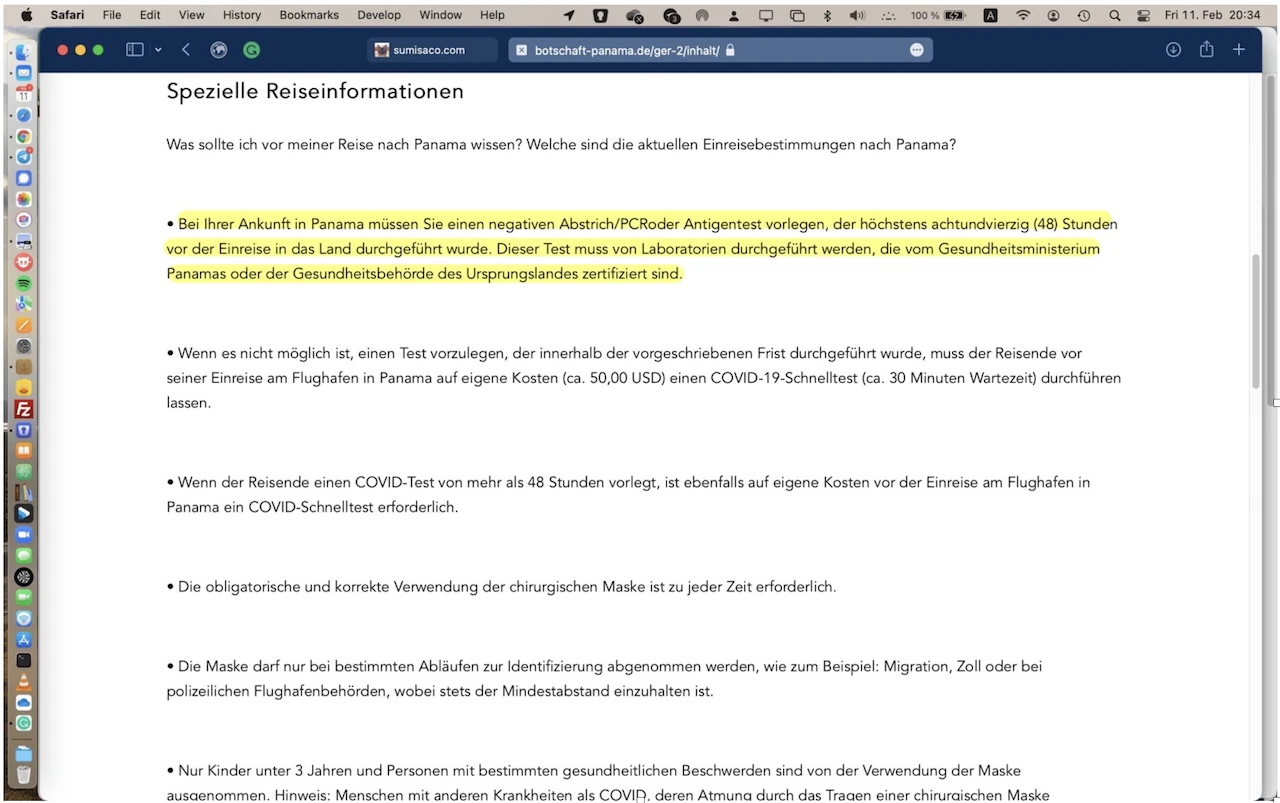The height and width of the screenshot is (803, 1280).
Task: Click the Grammarly extension icon in toolbar
Action: click(x=252, y=50)
